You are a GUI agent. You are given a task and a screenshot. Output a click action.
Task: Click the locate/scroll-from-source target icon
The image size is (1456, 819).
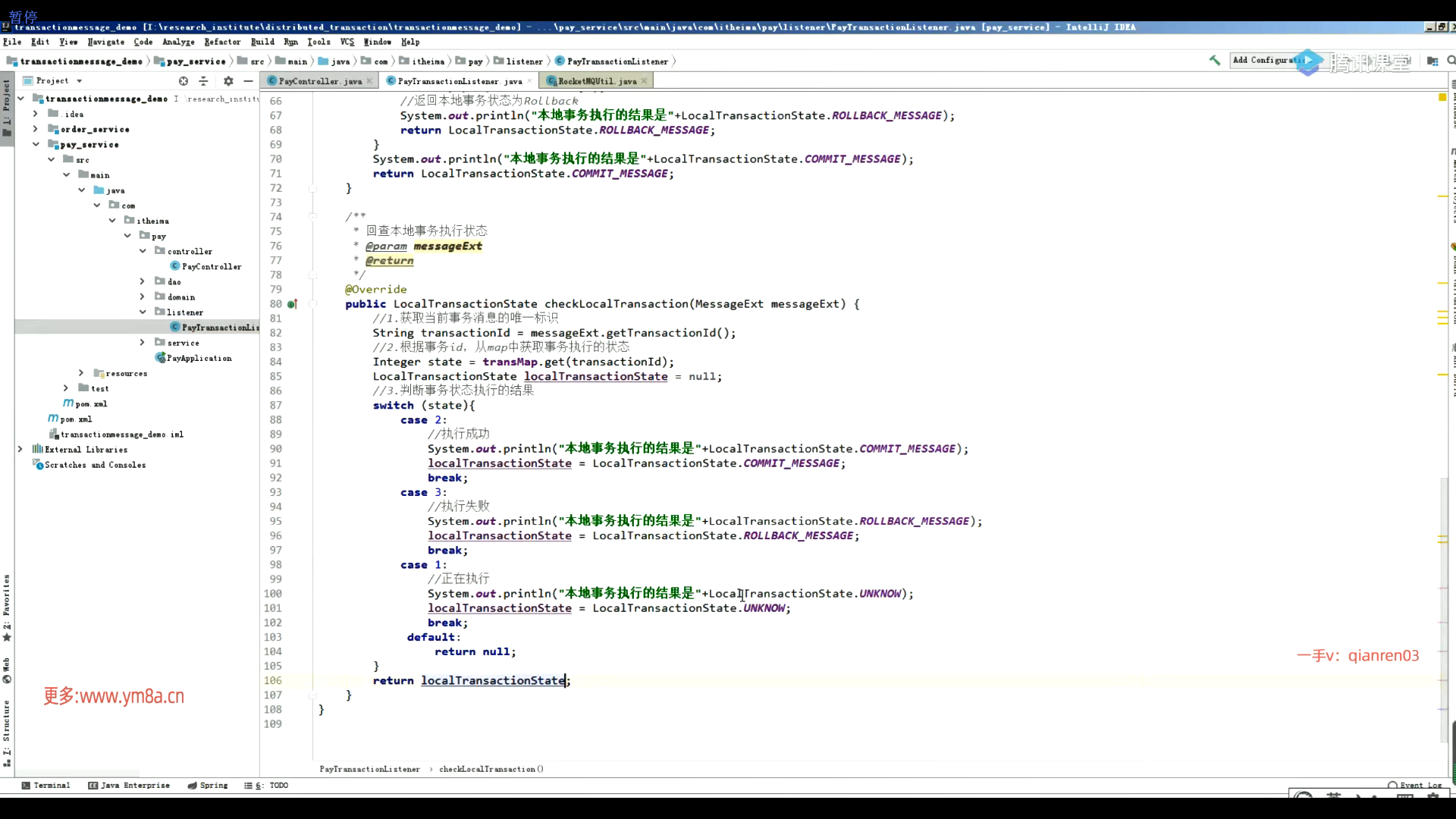click(x=183, y=81)
